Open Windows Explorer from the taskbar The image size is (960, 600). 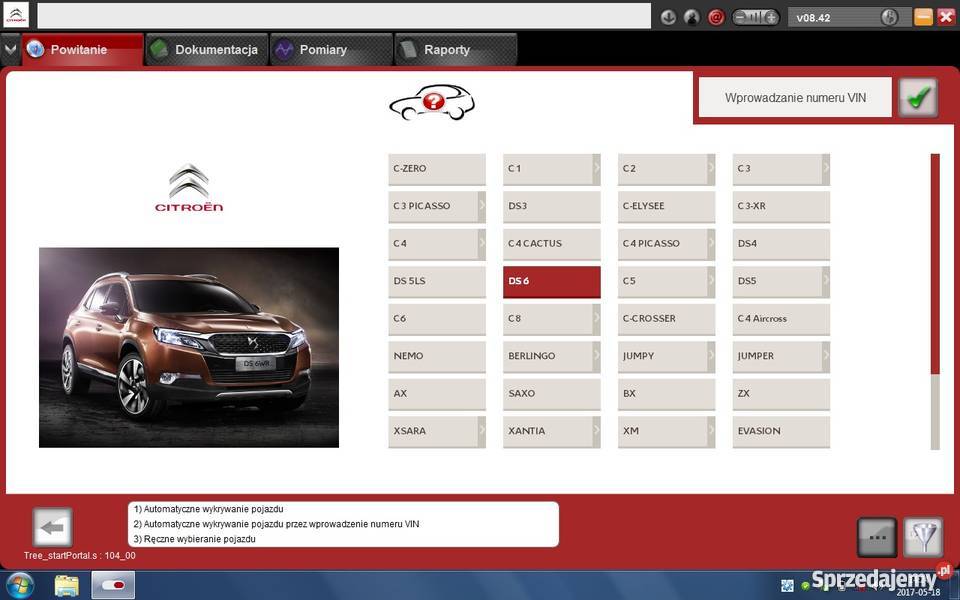pos(67,585)
